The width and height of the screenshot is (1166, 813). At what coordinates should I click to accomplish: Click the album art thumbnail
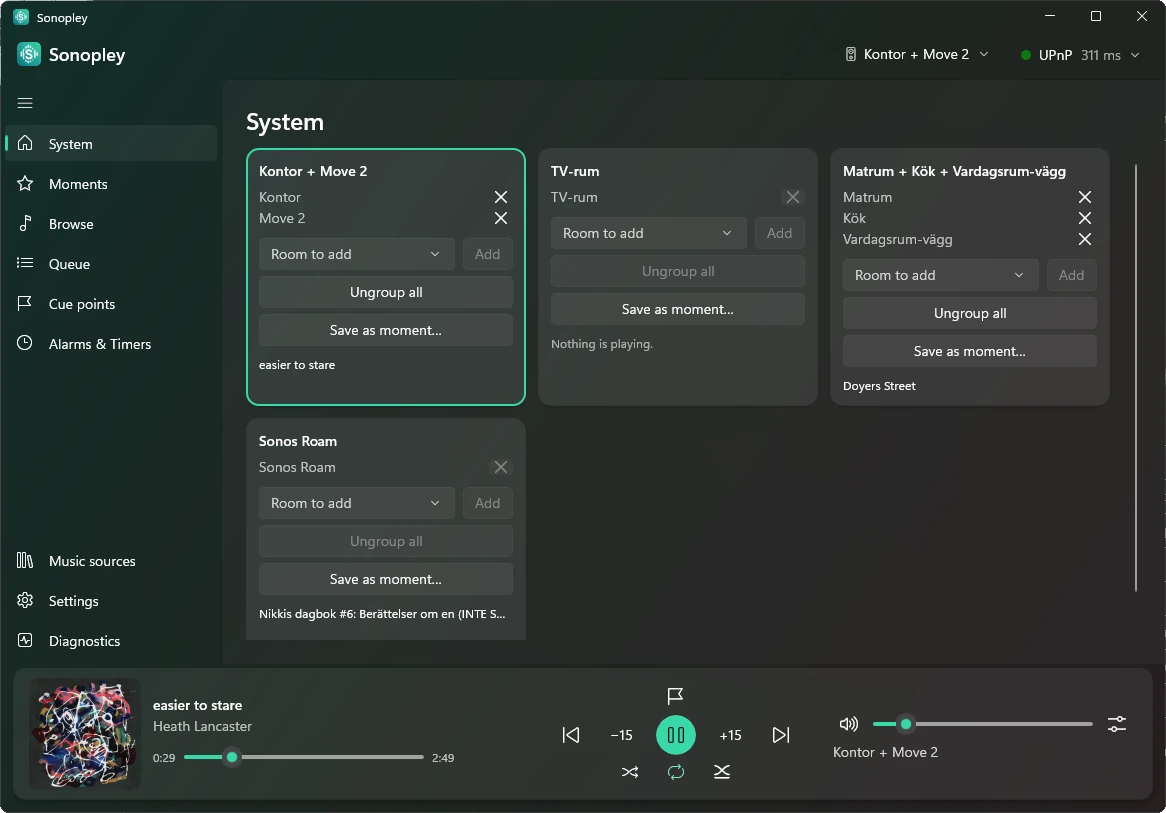click(84, 734)
